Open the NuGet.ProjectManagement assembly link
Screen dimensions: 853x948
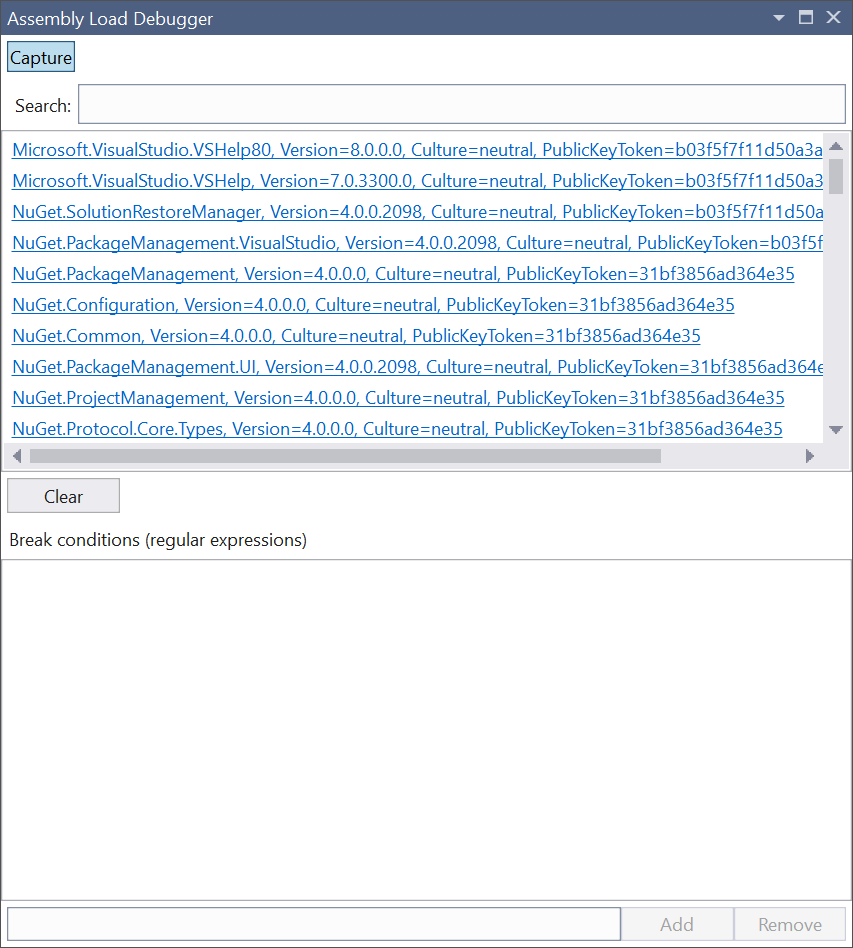[x=398, y=398]
